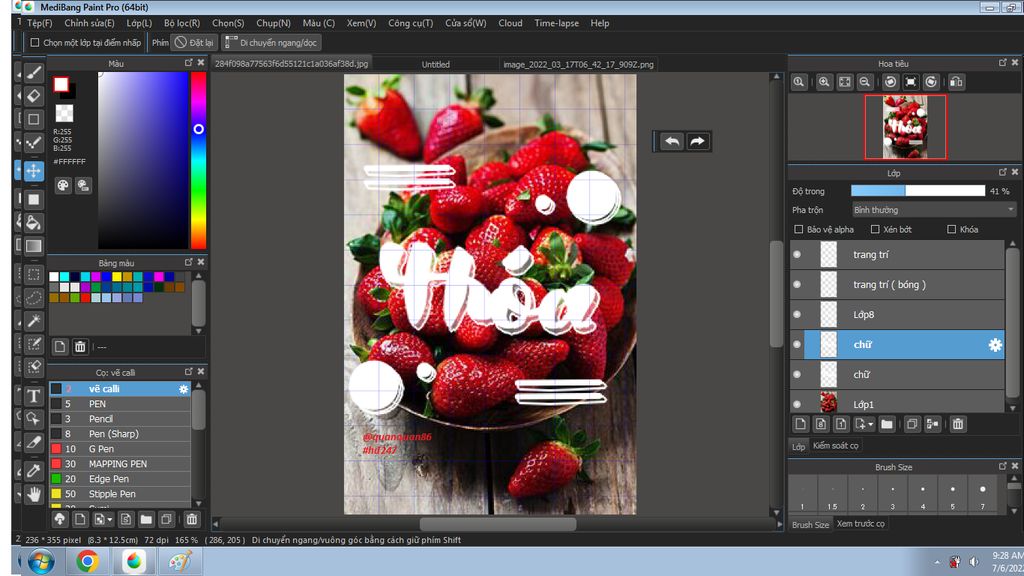
Task: Switch to the Untitled document tab
Action: coord(436,65)
